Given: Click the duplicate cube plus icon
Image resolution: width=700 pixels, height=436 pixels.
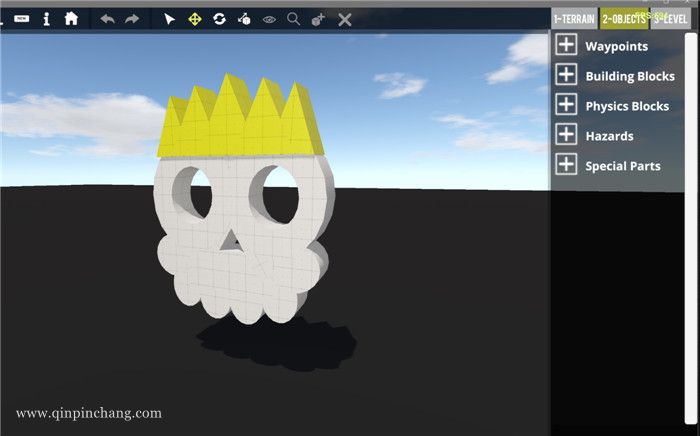Looking at the screenshot, I should coord(318,19).
